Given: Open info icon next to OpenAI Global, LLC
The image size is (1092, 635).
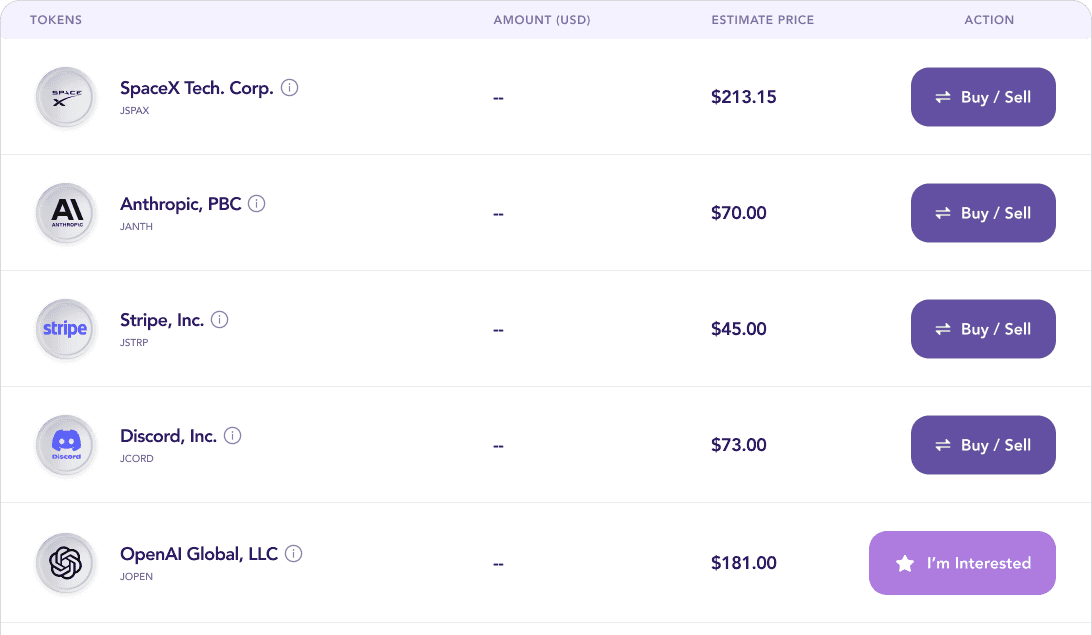Looking at the screenshot, I should click(294, 554).
